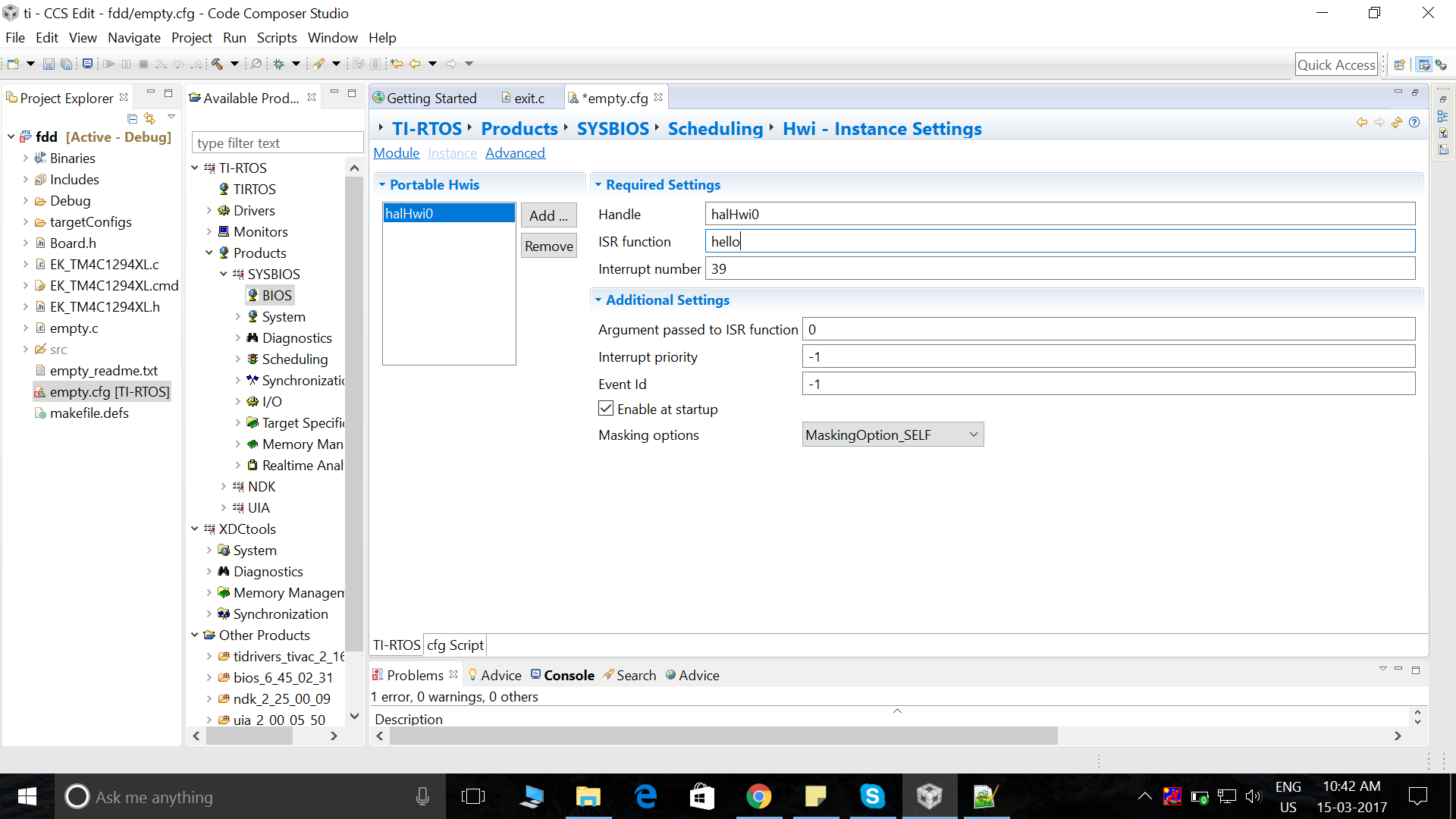Open the Masking options dropdown
This screenshot has width=1456, height=819.
pos(893,435)
